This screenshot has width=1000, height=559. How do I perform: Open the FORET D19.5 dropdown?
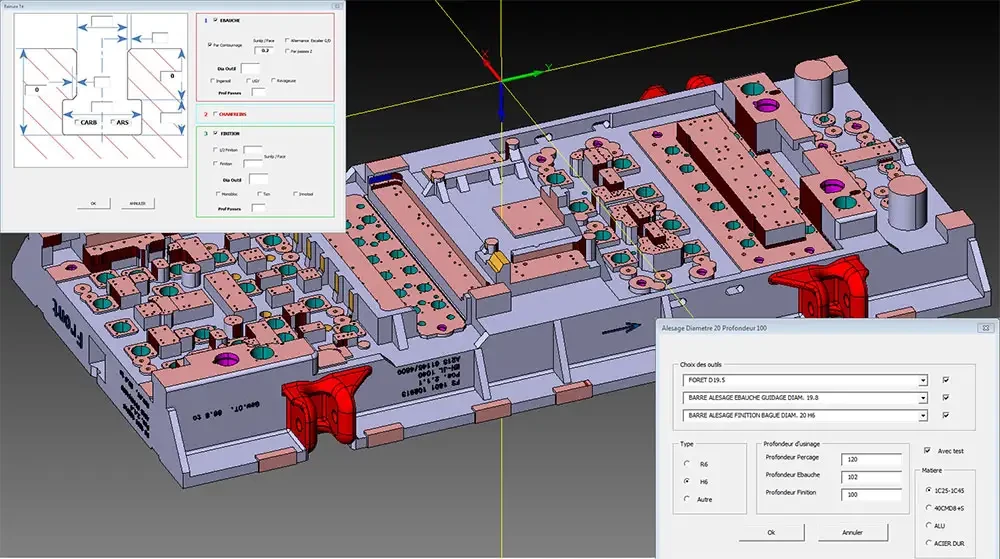[921, 380]
